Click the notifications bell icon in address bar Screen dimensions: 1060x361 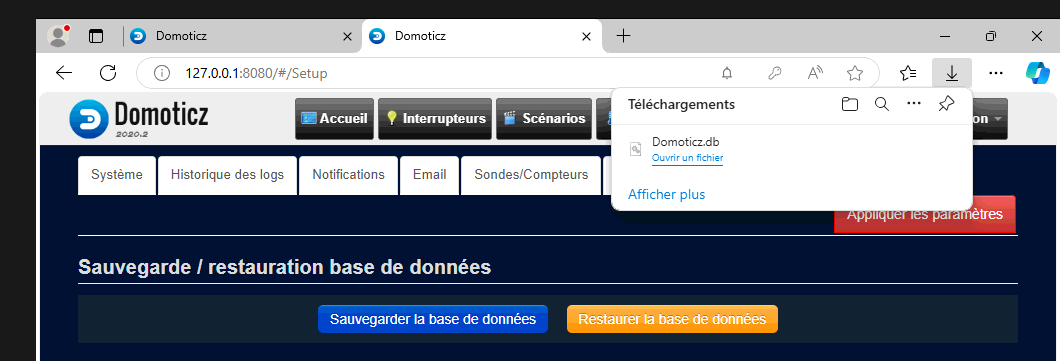(727, 73)
